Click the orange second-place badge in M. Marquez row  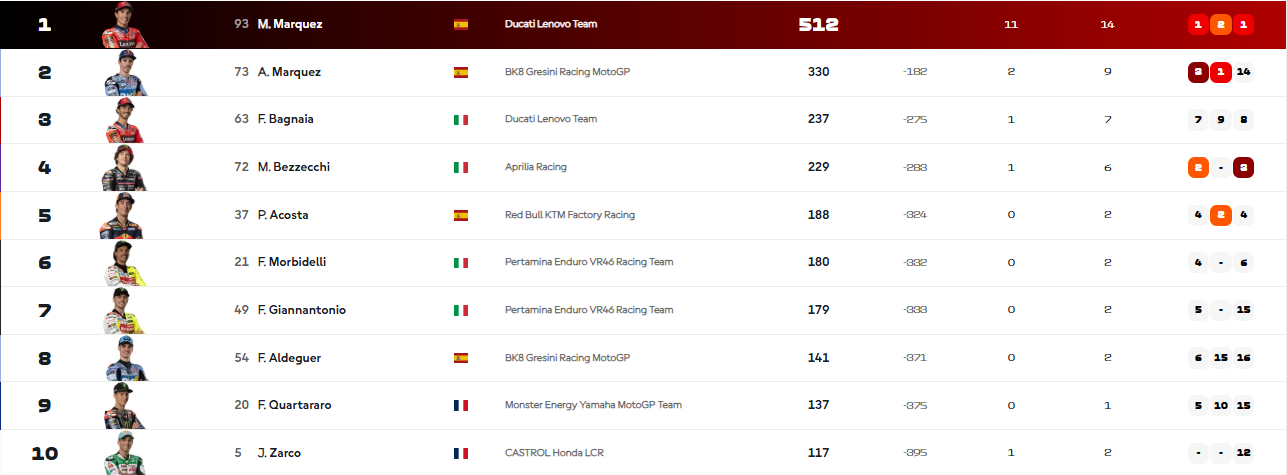point(1221,24)
